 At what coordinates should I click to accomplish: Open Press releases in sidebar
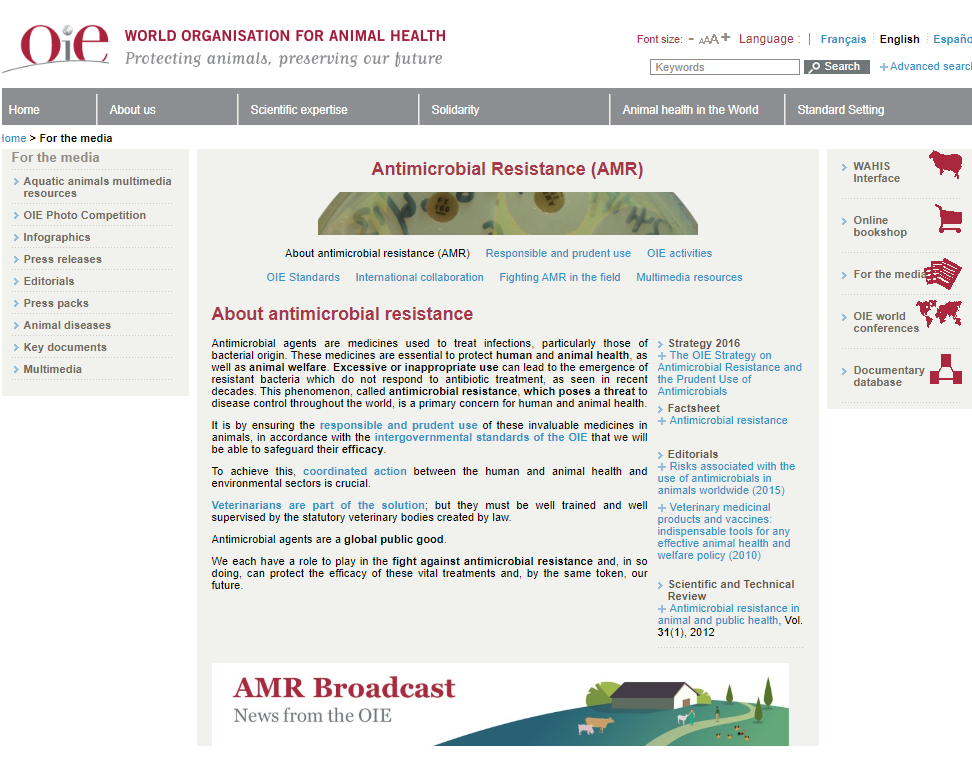62,259
